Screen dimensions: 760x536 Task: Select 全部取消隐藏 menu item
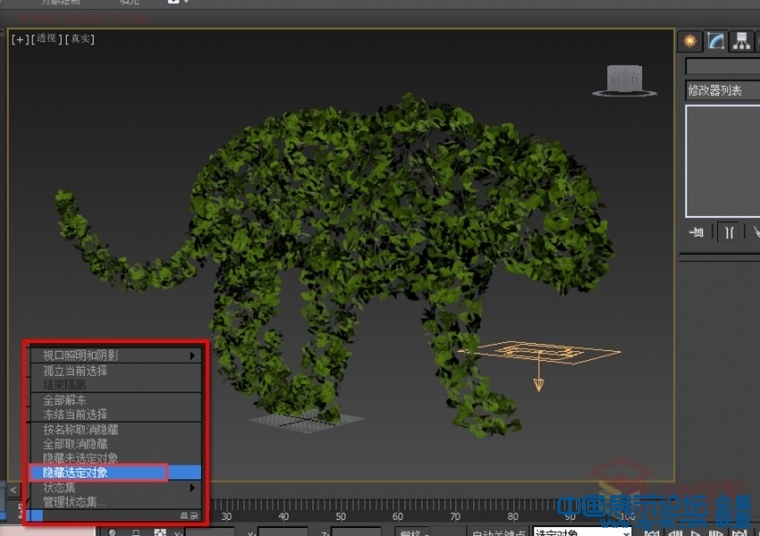(116, 444)
